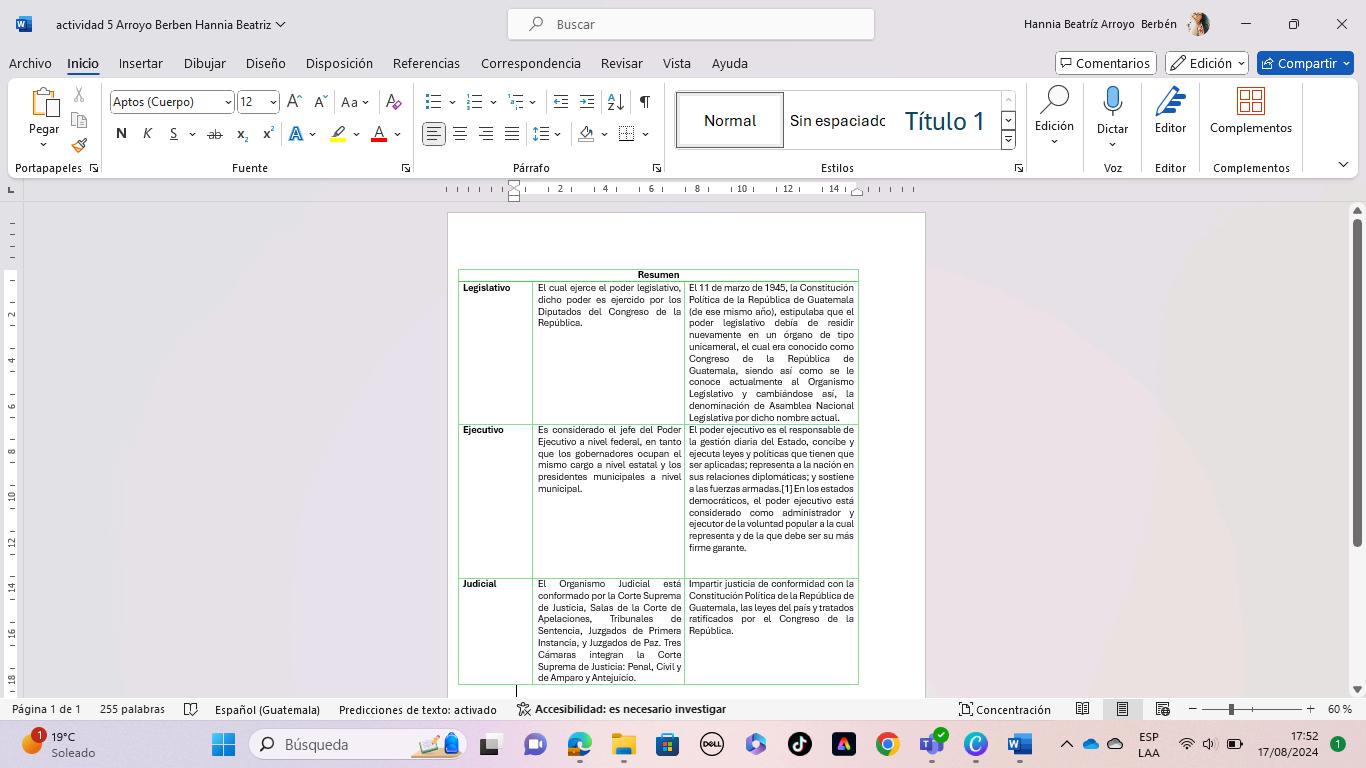
Task: Apply the red font color
Action: coord(379,134)
